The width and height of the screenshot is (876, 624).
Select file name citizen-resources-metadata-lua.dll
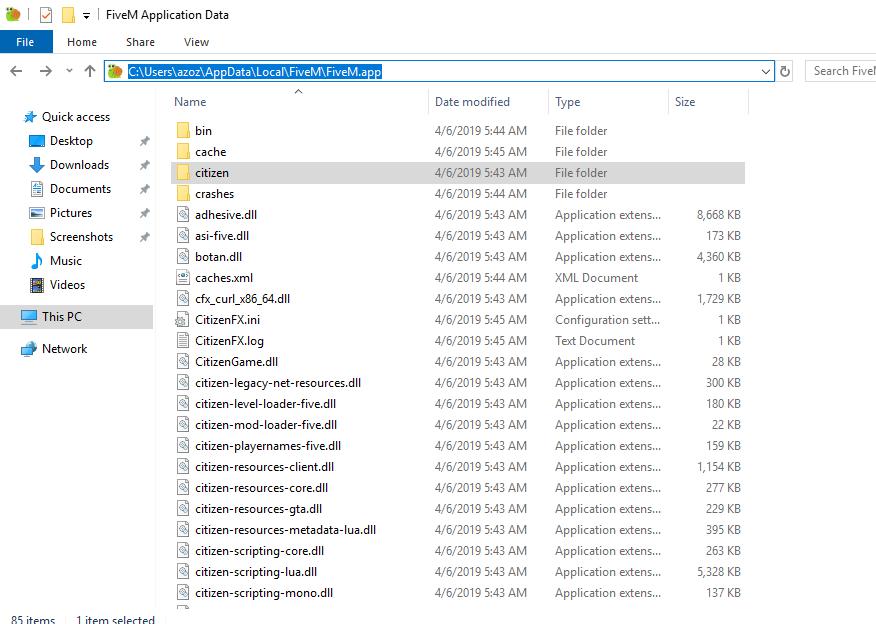(285, 530)
